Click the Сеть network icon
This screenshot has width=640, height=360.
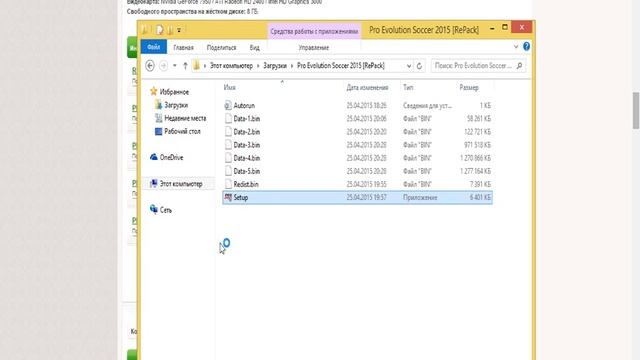click(153, 209)
